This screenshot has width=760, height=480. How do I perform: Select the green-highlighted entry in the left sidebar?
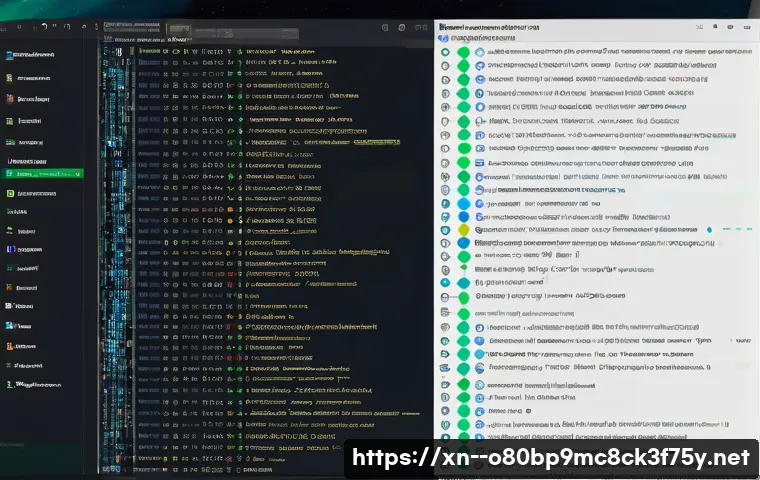(43, 174)
